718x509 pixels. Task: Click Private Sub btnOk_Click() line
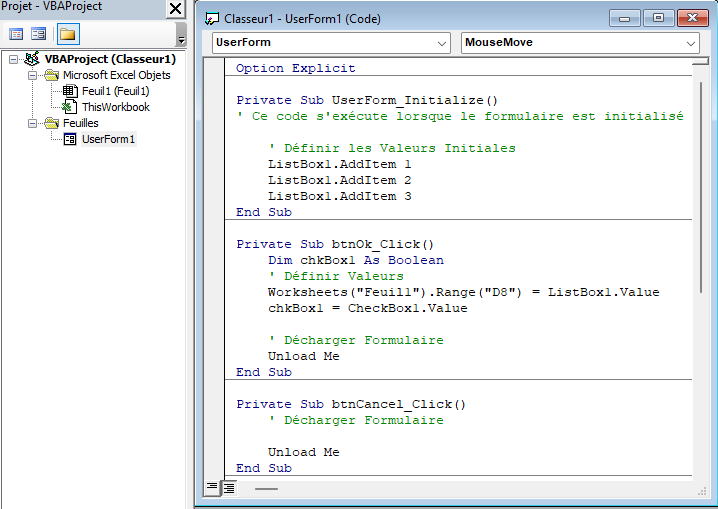tap(335, 244)
